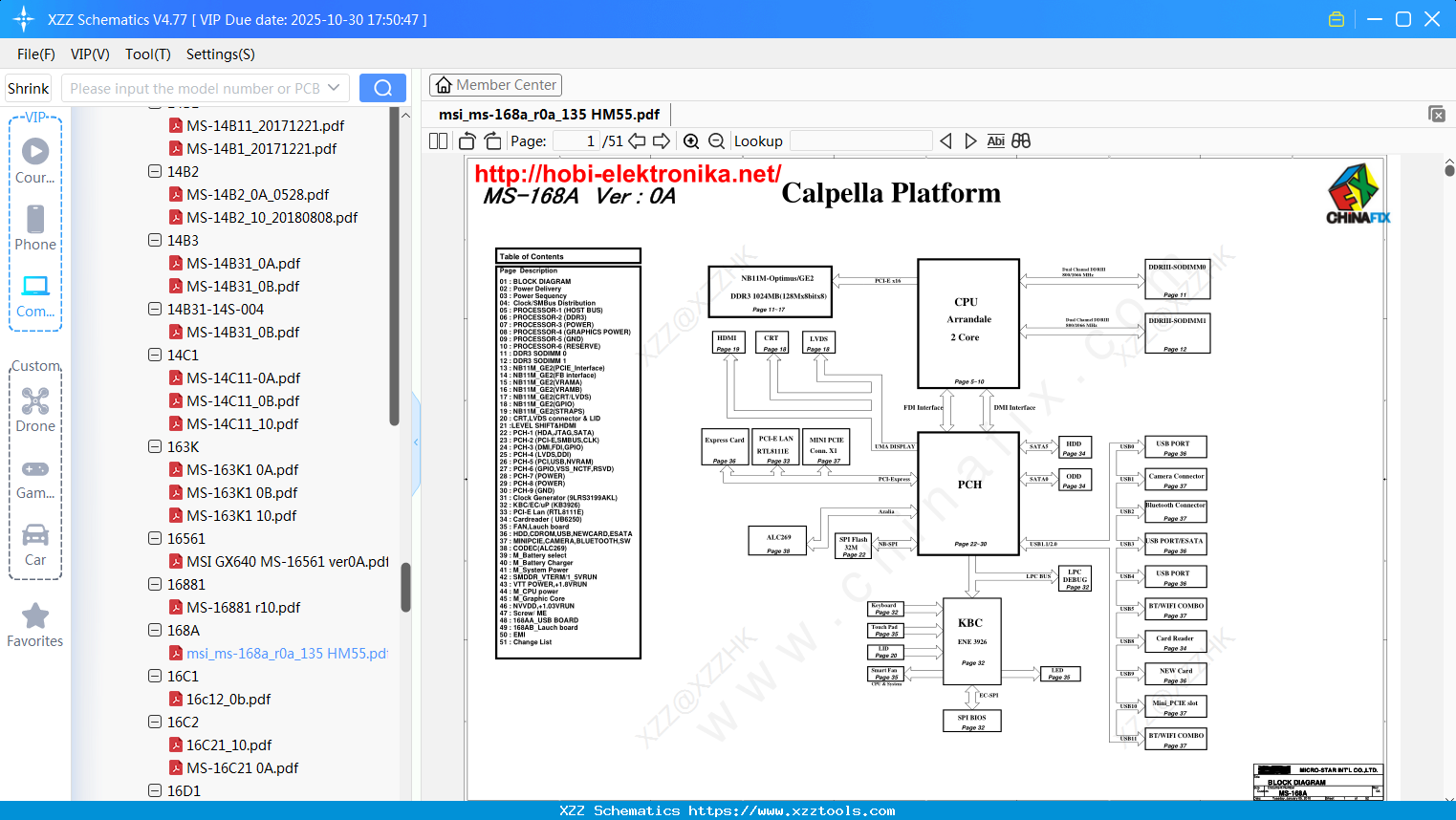This screenshot has width=1456, height=820.
Task: Zoom out of the schematic
Action: 717,141
